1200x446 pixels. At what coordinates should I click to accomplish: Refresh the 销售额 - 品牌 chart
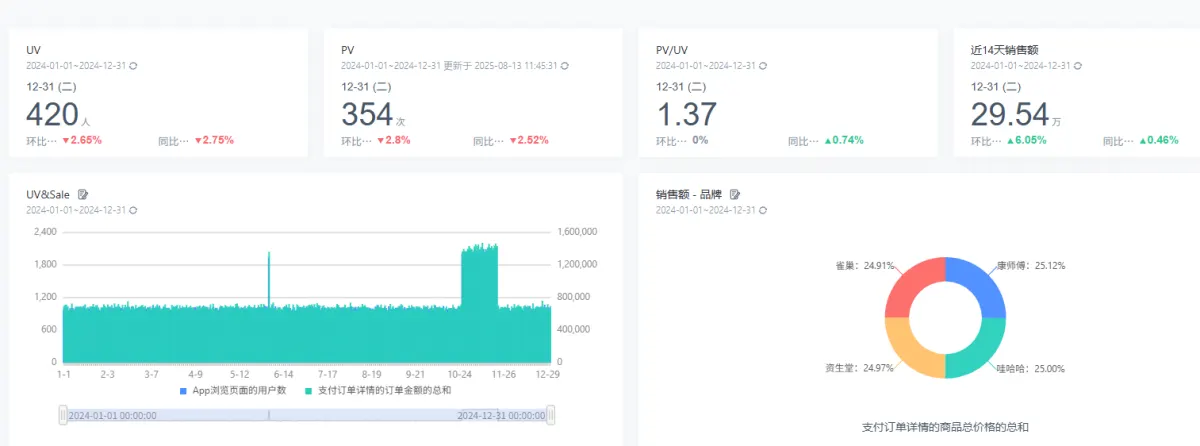[763, 210]
